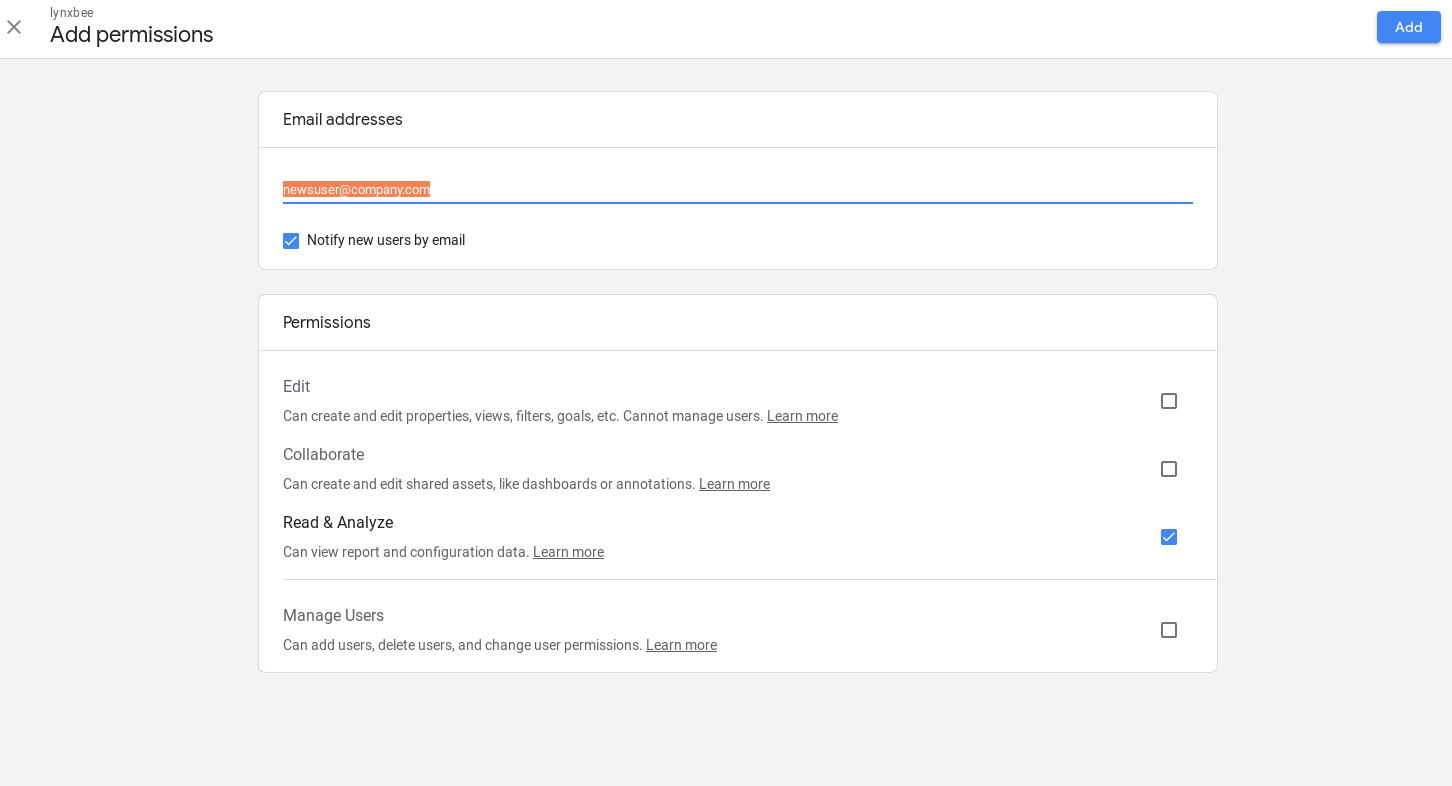This screenshot has height=786, width=1452.
Task: Click the X close icon
Action: pyautogui.click(x=14, y=27)
